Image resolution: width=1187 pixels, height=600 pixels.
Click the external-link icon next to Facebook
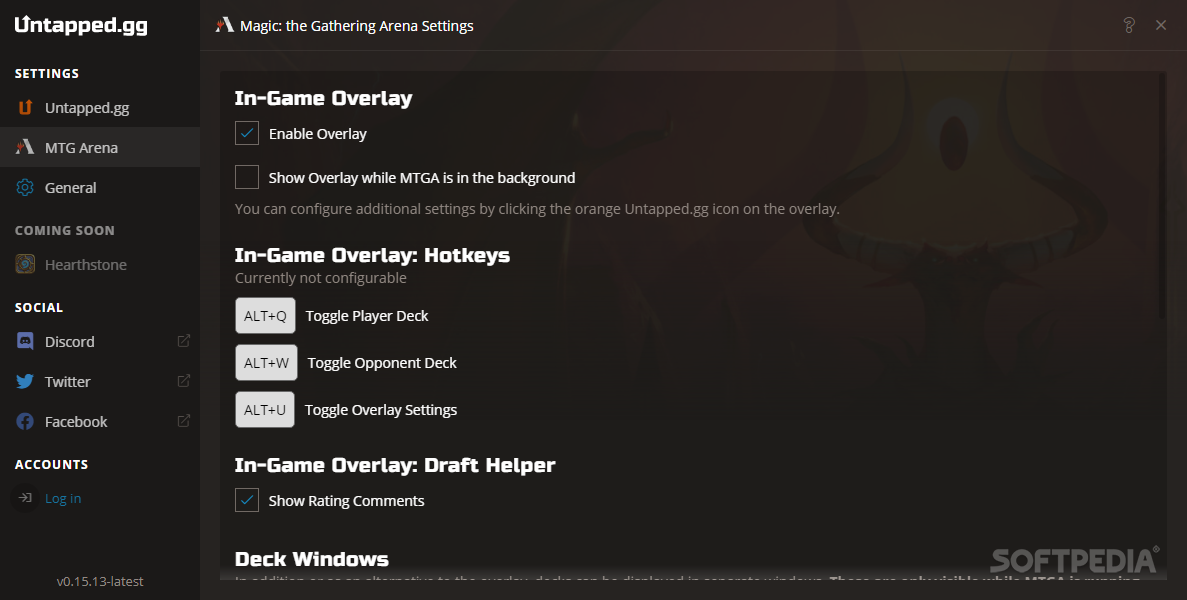pyautogui.click(x=183, y=421)
